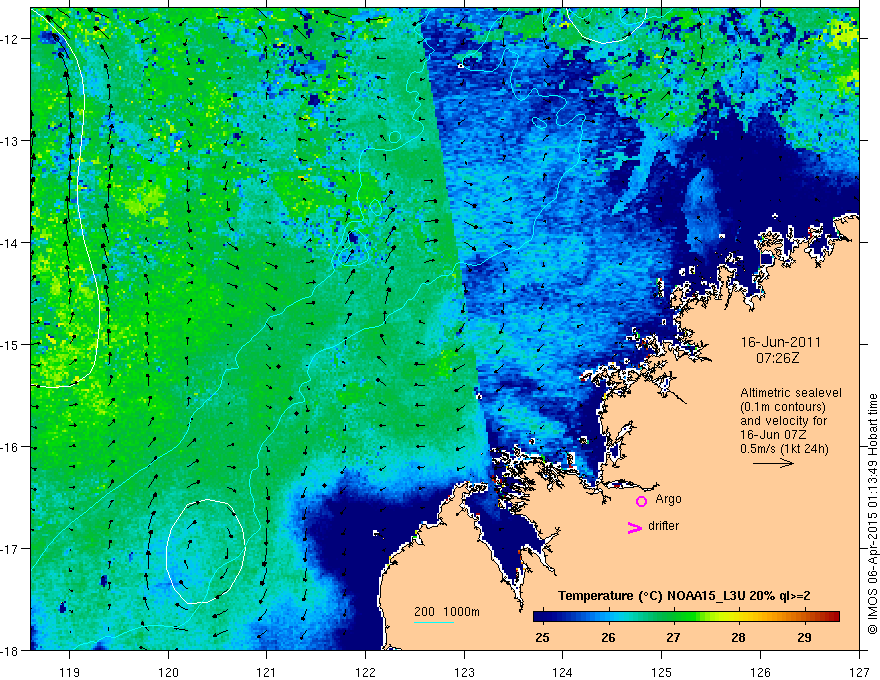Viewport: 880px width, 680px height.
Task: Click the magenta Argo circle symbol
Action: coord(641,501)
